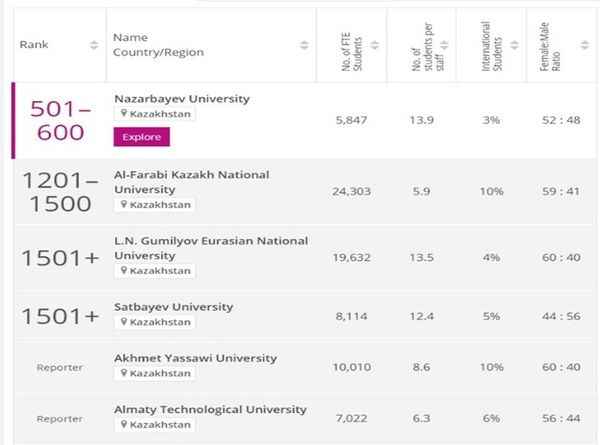This screenshot has width=600, height=445.
Task: Sort by International Students arrows
Action: (515, 45)
